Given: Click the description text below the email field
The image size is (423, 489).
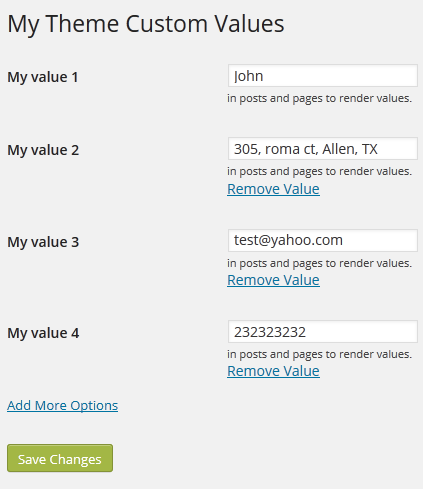Looking at the screenshot, I should [319, 263].
